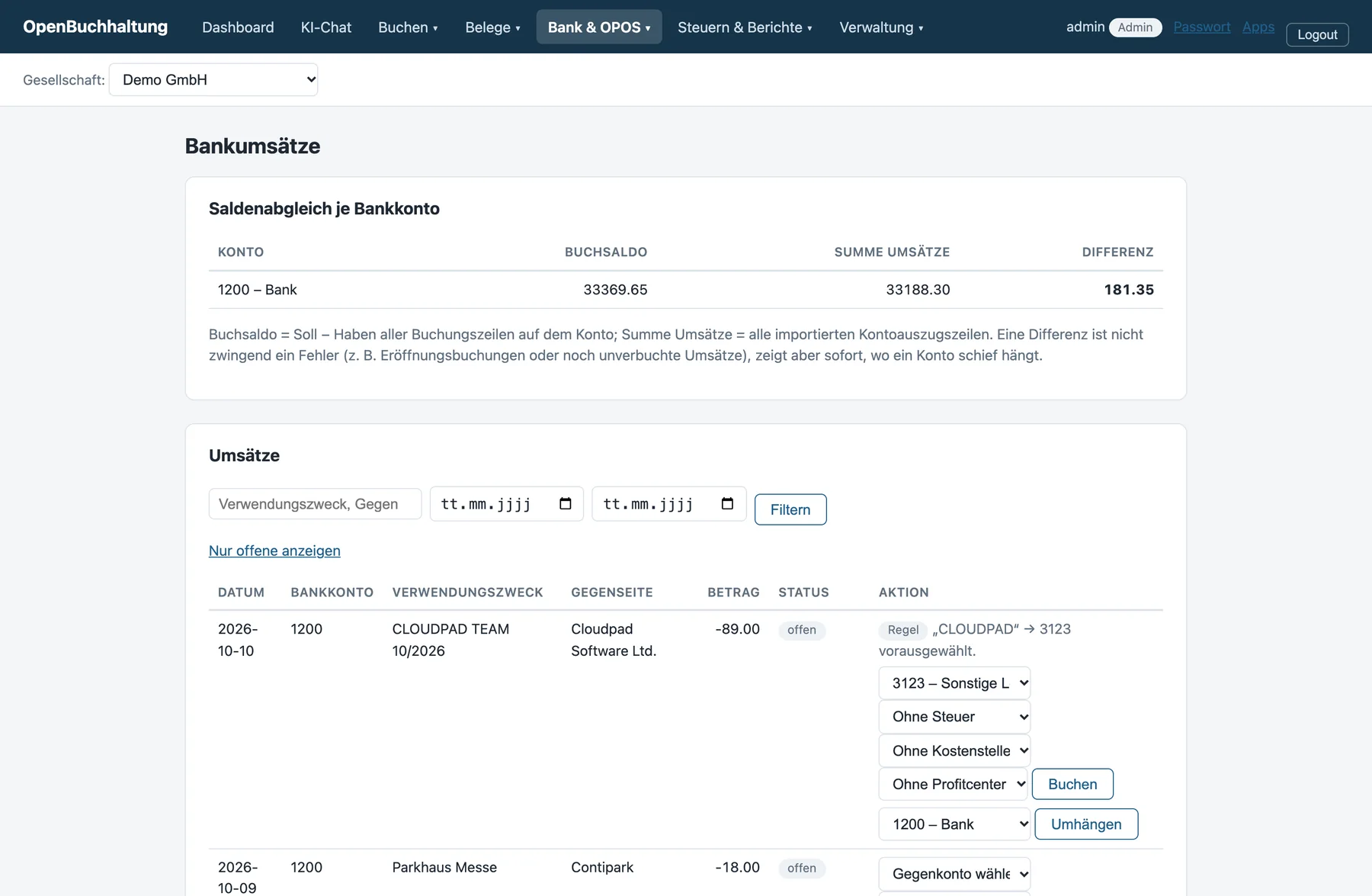Follow the Passwort link
Viewport: 1372px width, 896px height.
pos(1202,27)
